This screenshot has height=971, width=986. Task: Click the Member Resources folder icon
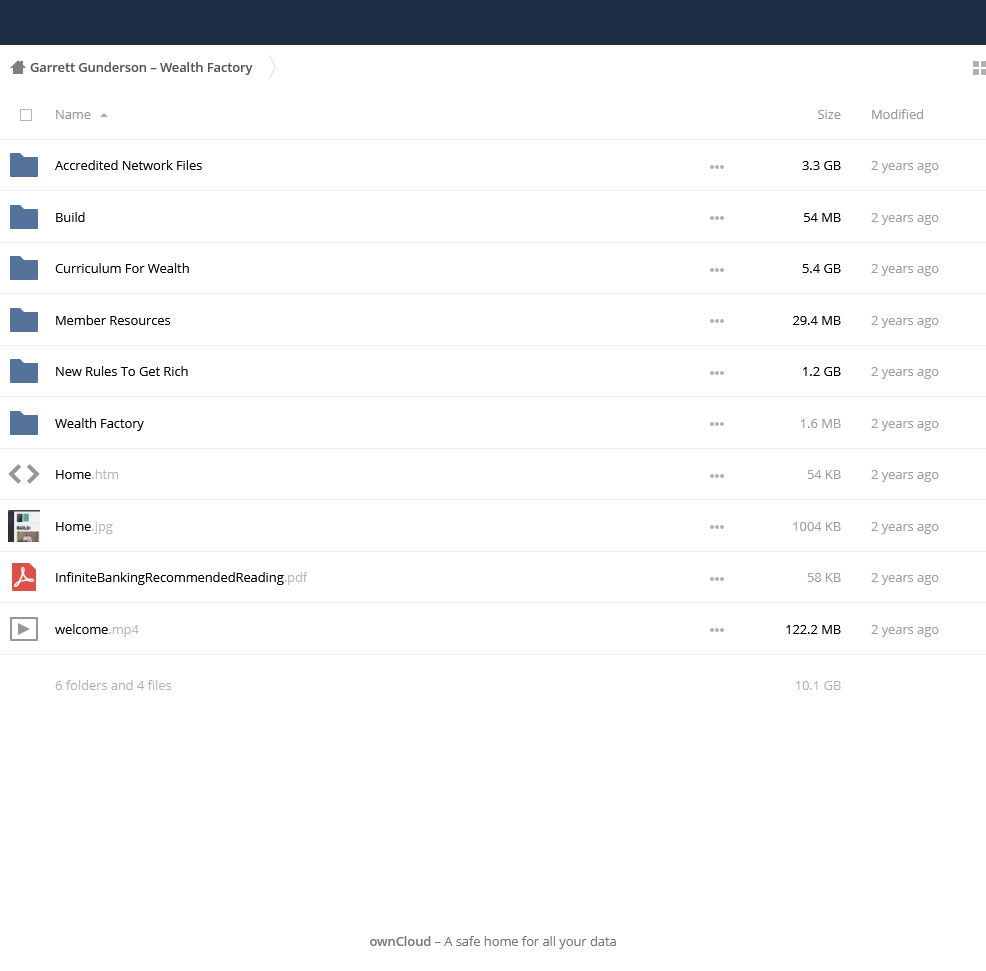pos(24,320)
